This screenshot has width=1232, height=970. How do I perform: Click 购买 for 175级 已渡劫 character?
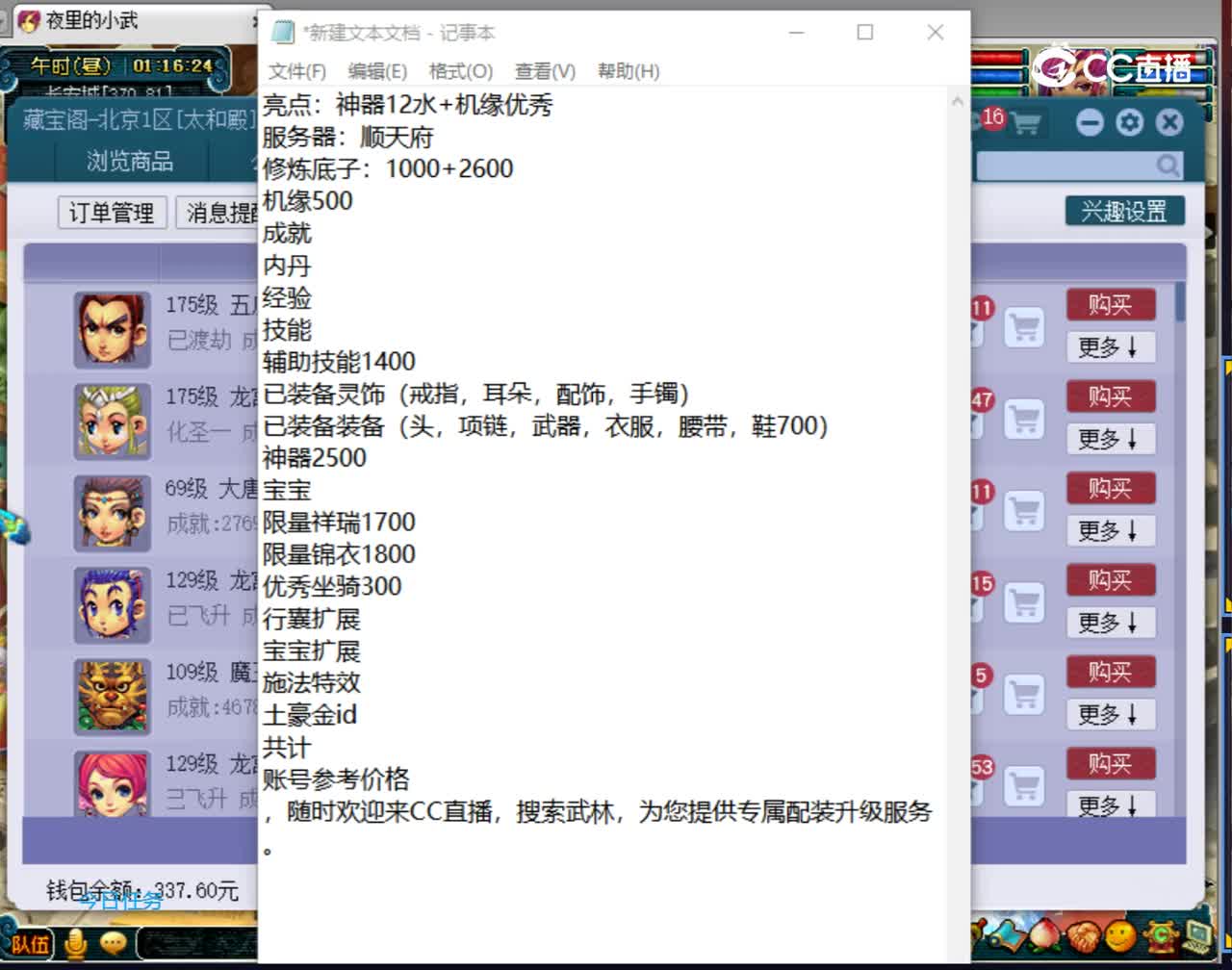[1110, 305]
